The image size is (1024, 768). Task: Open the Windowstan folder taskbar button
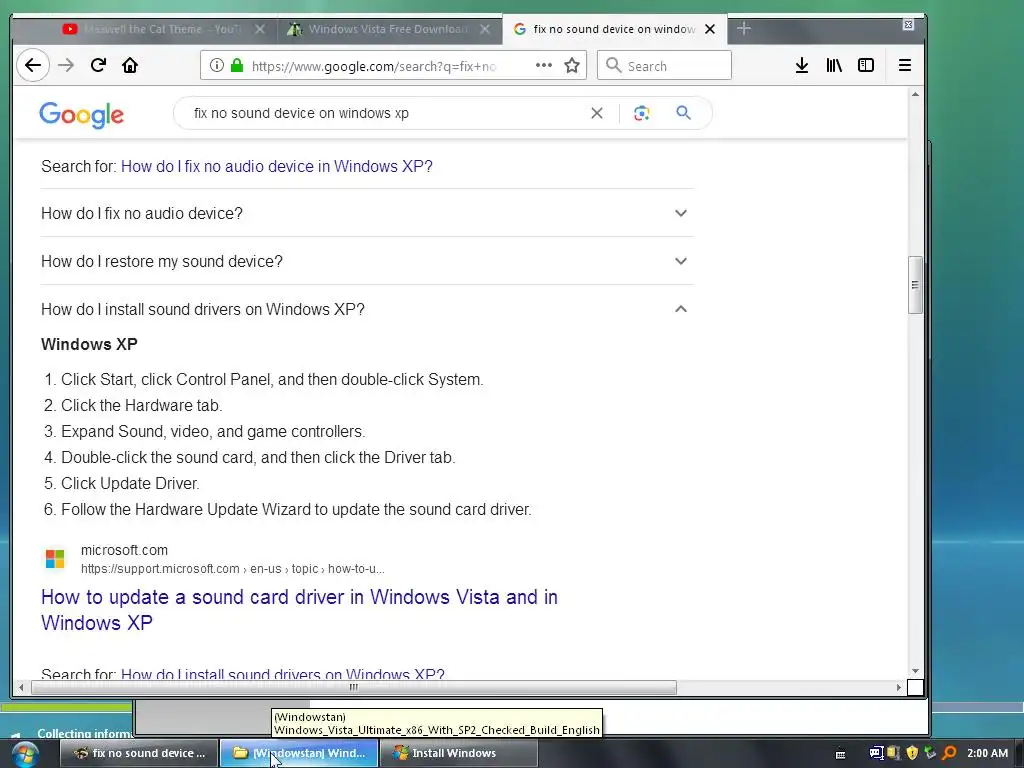click(x=299, y=753)
